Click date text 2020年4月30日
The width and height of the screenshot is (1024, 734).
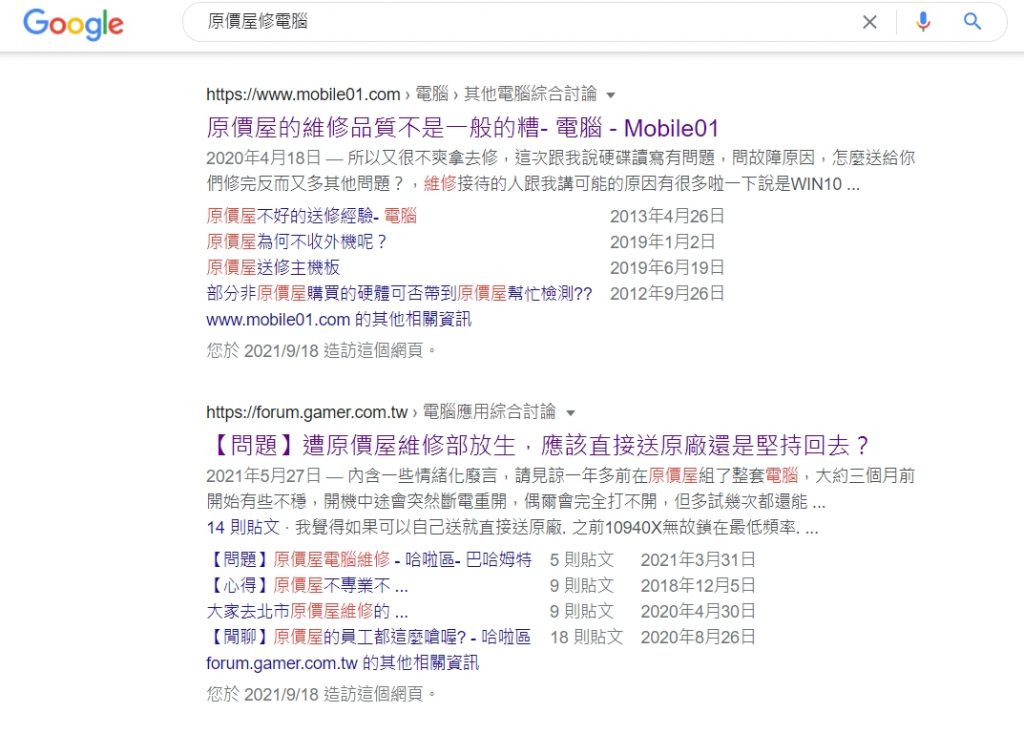point(697,612)
